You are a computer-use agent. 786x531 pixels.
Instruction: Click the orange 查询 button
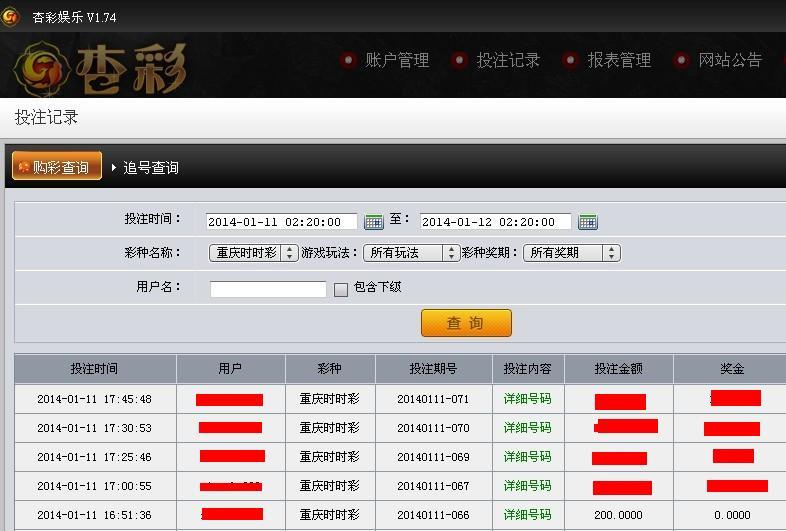click(466, 323)
